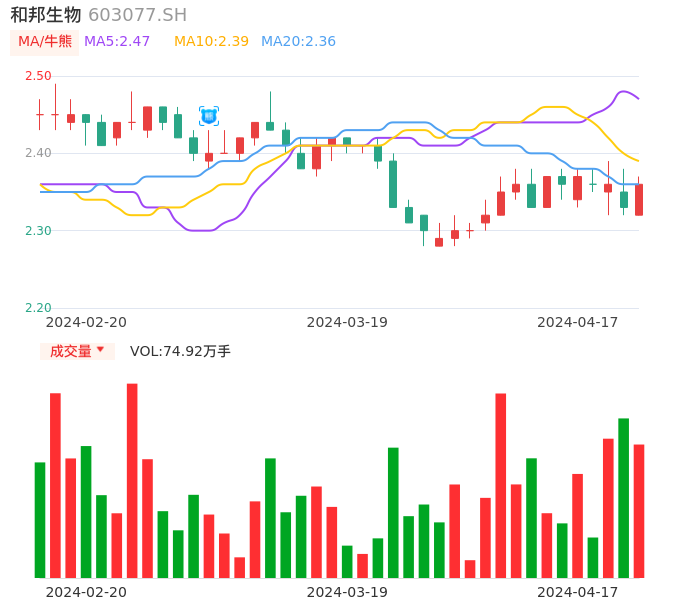Click the lowest red candlestick near 2.28
This screenshot has width=686, height=606.
439,242
